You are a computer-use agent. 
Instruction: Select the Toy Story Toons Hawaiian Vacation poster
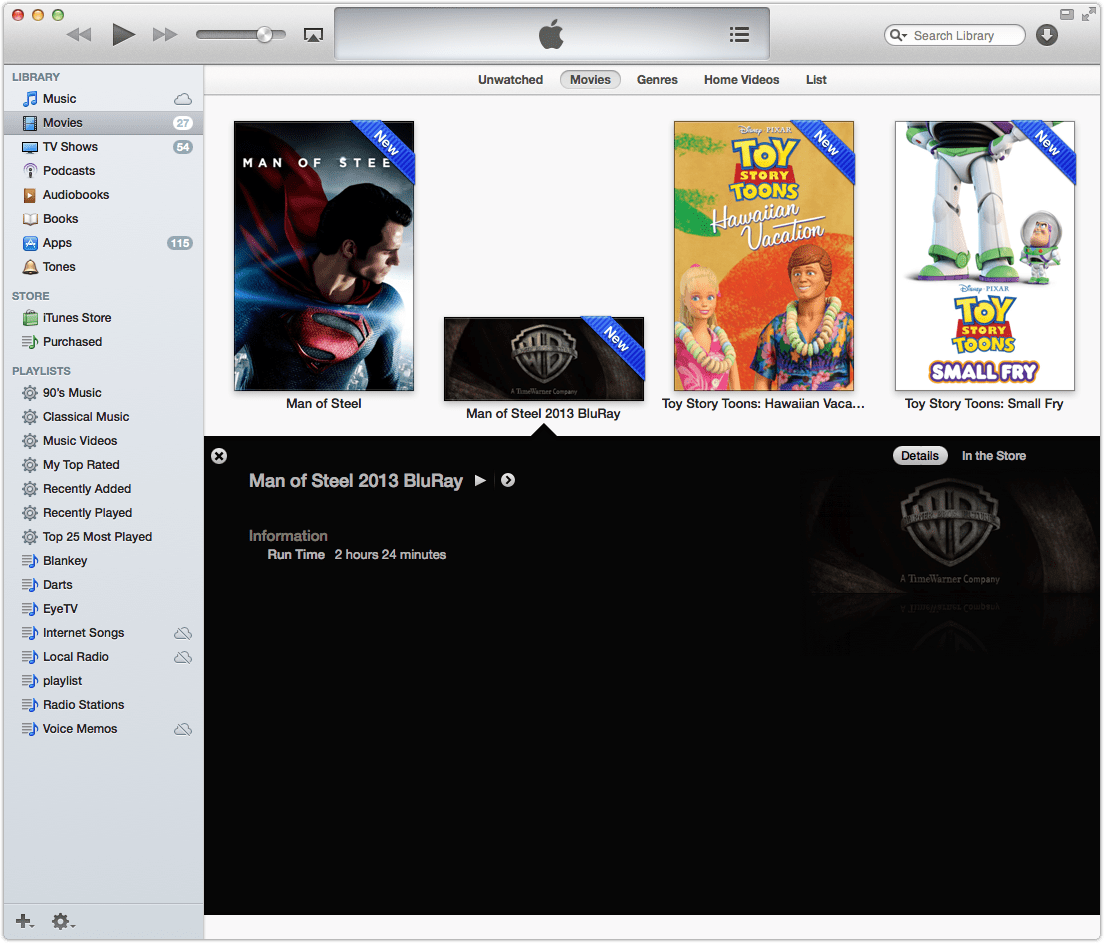(763, 256)
